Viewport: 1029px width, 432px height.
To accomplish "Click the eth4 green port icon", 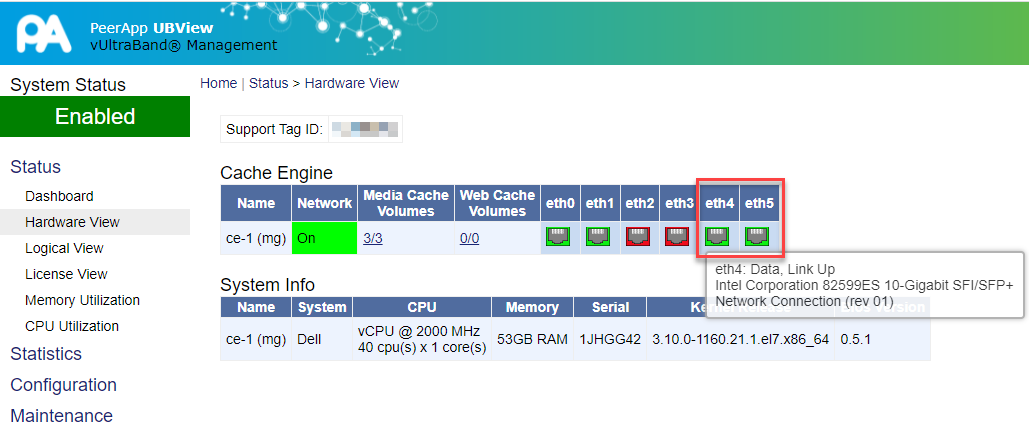I will [x=717, y=238].
